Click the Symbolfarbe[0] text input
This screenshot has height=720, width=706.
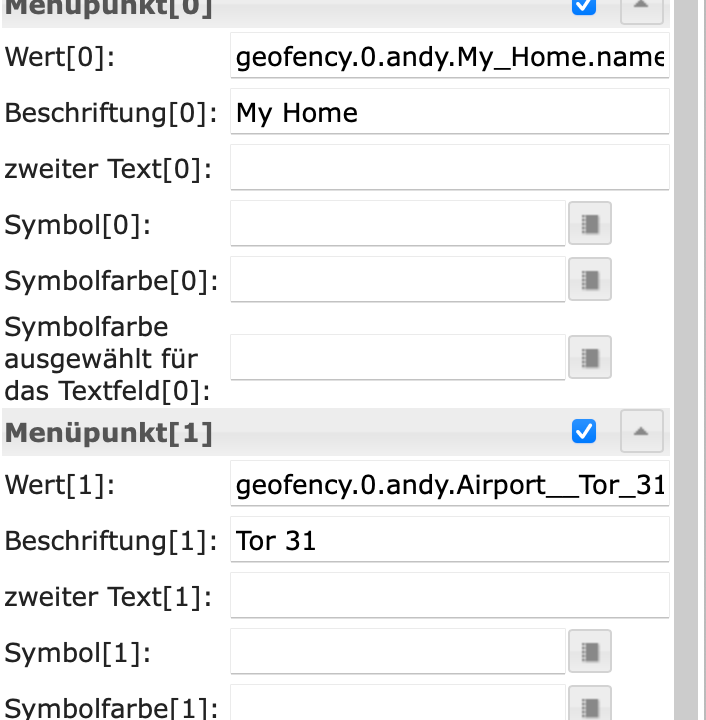(x=397, y=279)
